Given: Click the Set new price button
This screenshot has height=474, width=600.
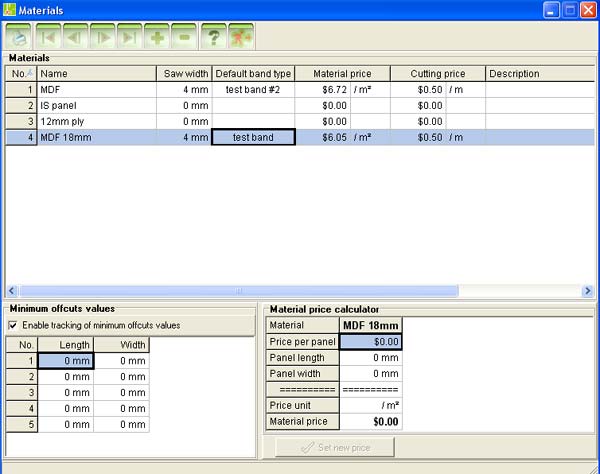Looking at the screenshot, I should 334,447.
